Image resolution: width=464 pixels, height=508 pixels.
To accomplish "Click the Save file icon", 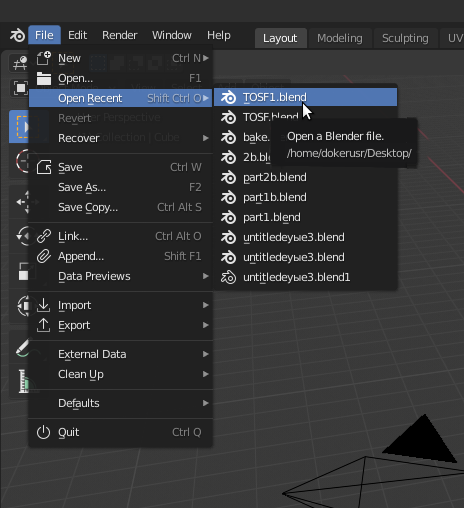I will pyautogui.click(x=44, y=167).
